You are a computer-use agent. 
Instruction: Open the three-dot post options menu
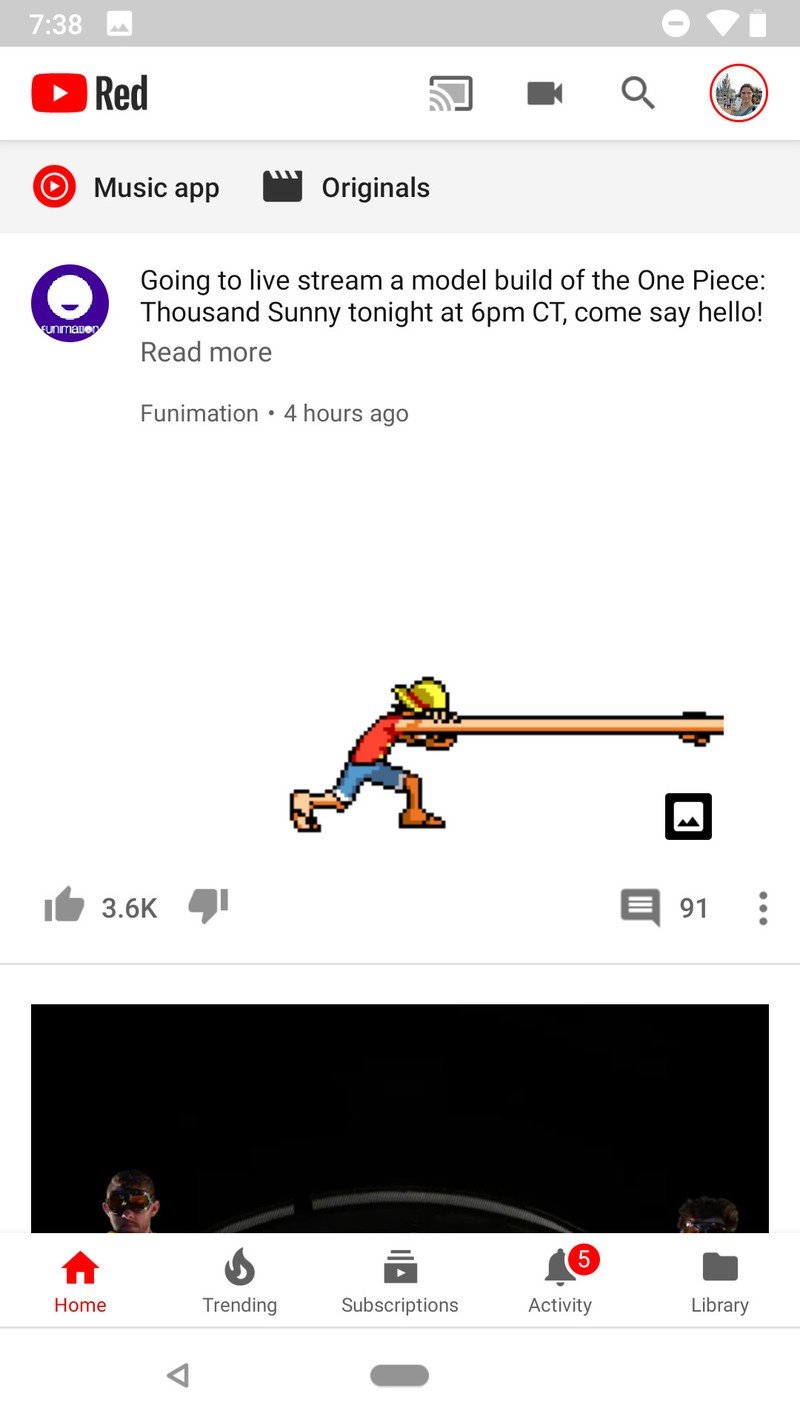(x=763, y=908)
